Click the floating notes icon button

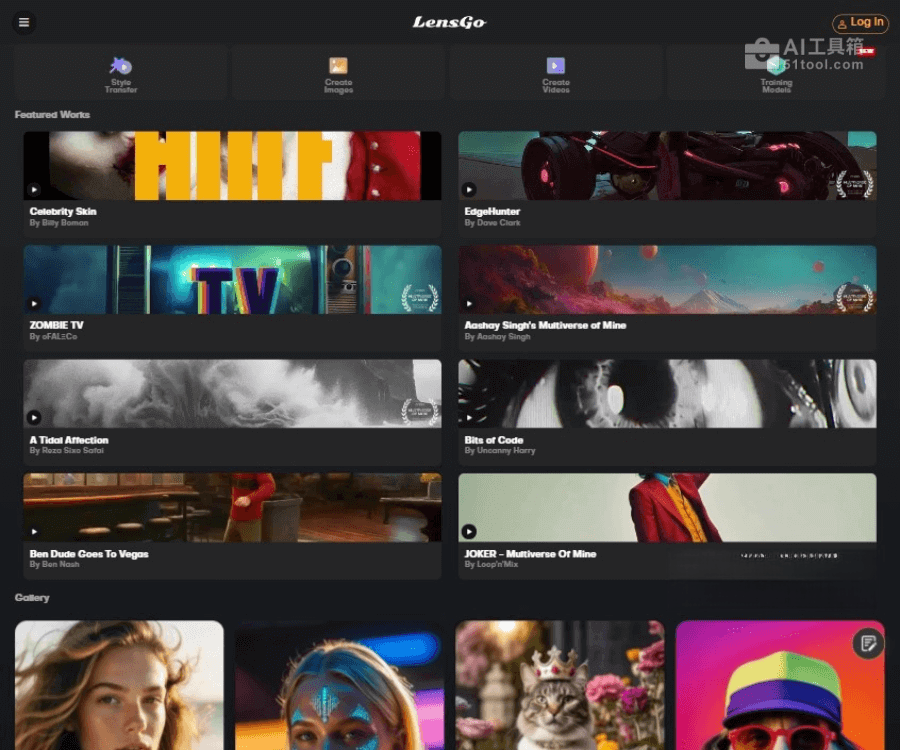(868, 643)
